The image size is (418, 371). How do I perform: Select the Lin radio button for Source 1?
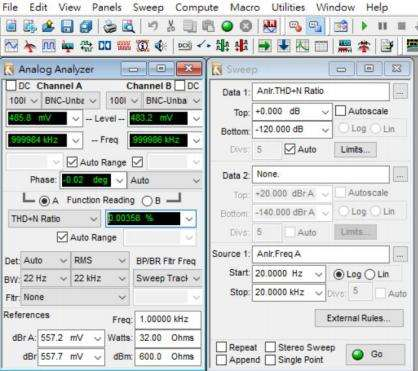point(370,274)
